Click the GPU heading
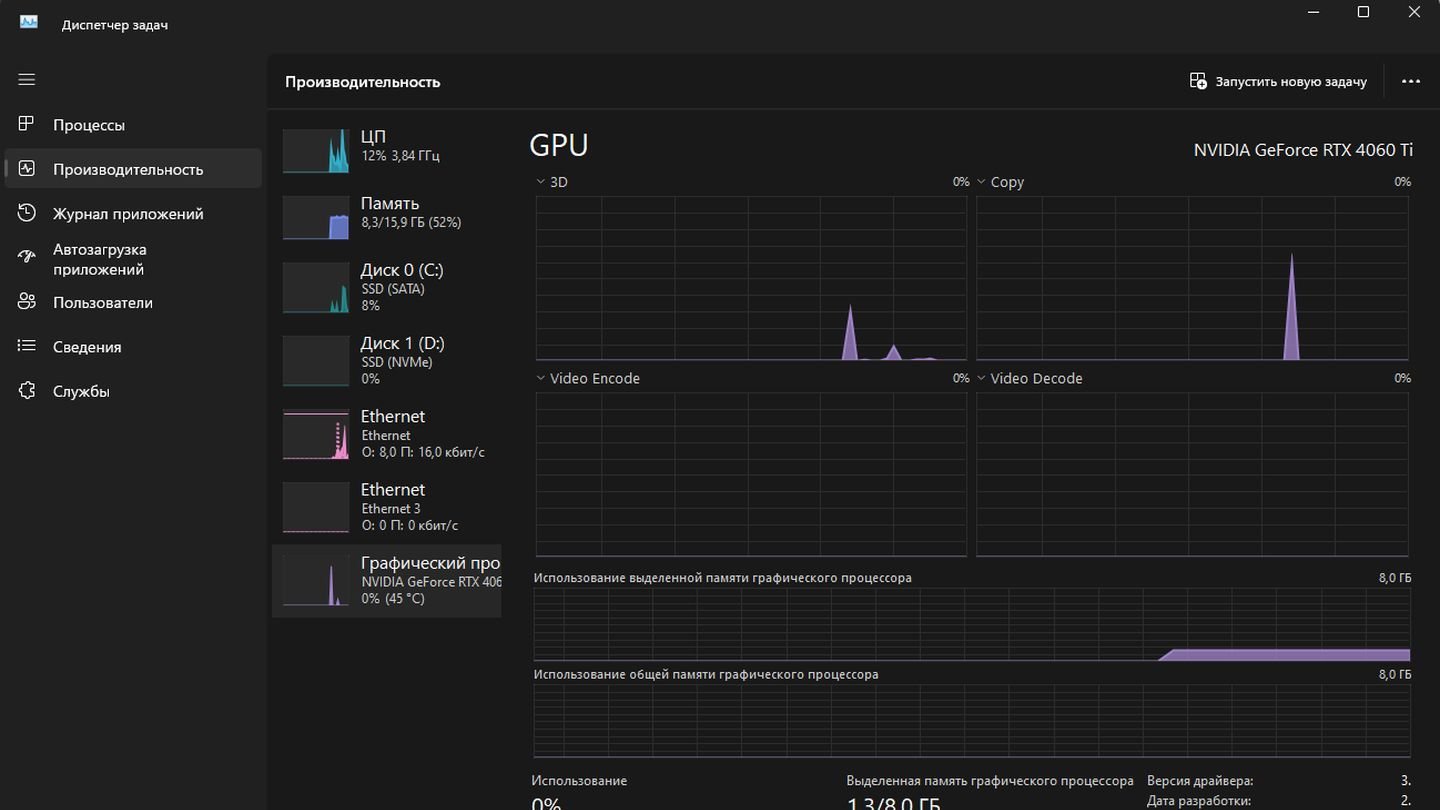 [x=558, y=145]
